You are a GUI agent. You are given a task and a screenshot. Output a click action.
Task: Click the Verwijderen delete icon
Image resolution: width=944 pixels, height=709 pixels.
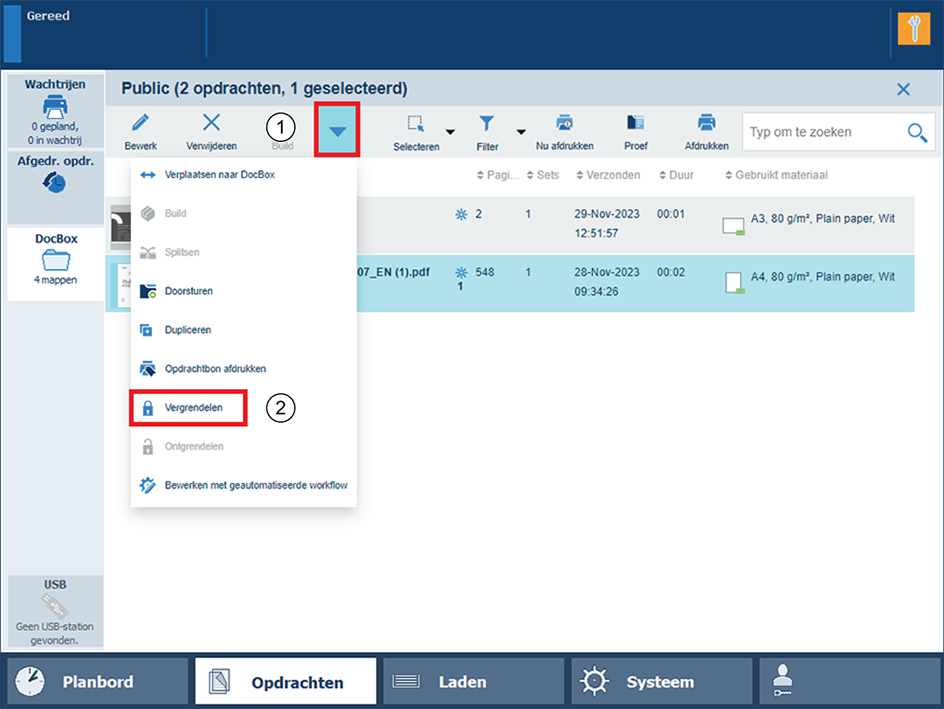click(211, 123)
